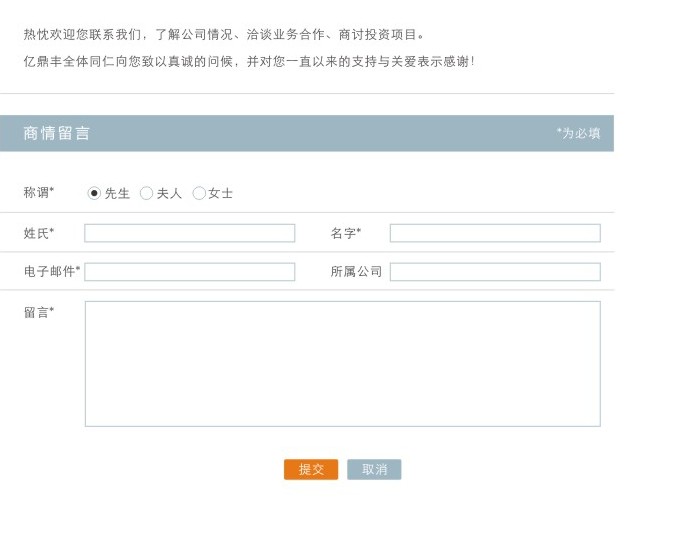Click the *为必填 required note
Viewport: 685px width, 550px height.
click(x=578, y=133)
